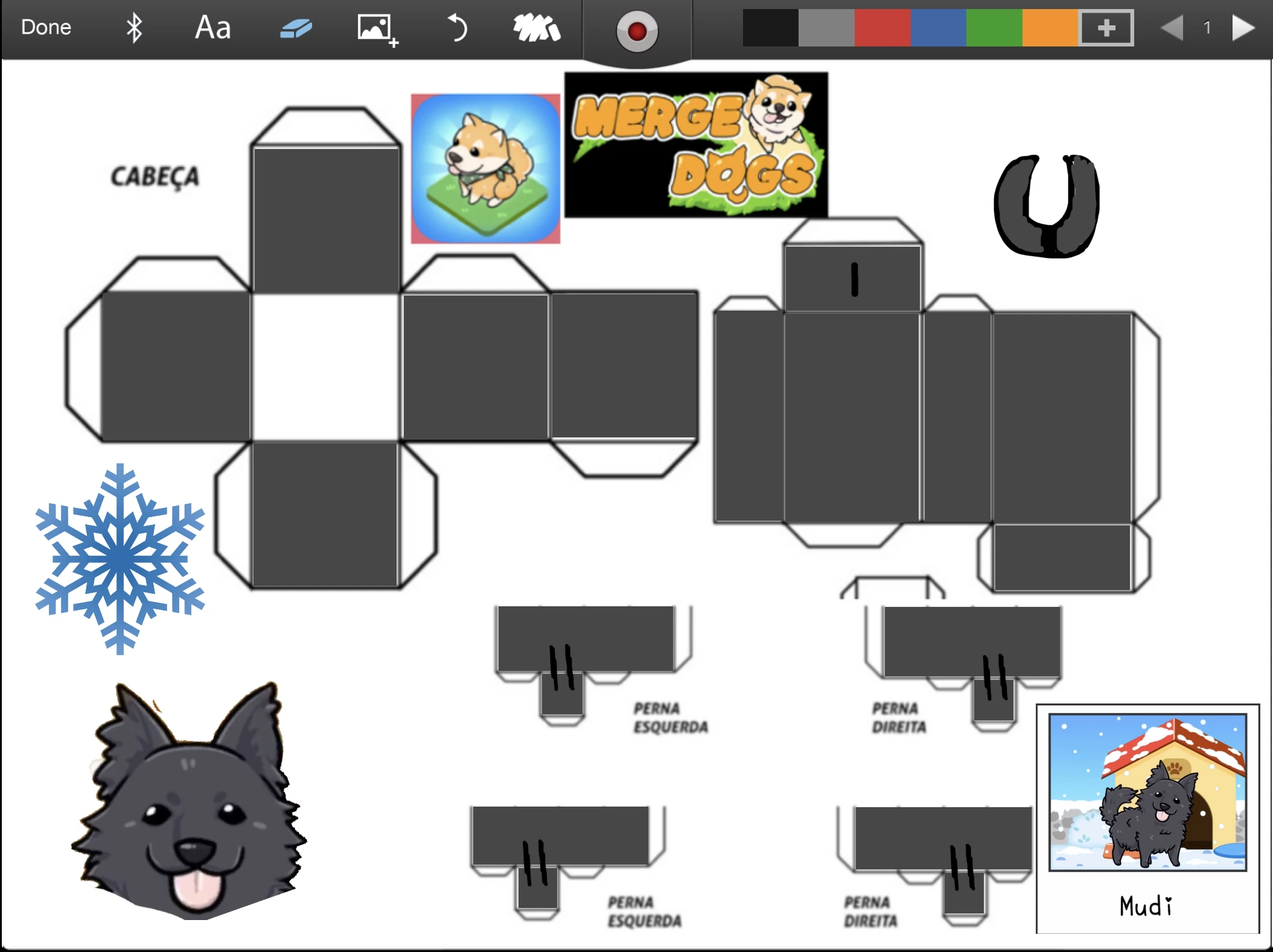Image resolution: width=1273 pixels, height=952 pixels.
Task: Tap the Done button
Action: [x=46, y=27]
